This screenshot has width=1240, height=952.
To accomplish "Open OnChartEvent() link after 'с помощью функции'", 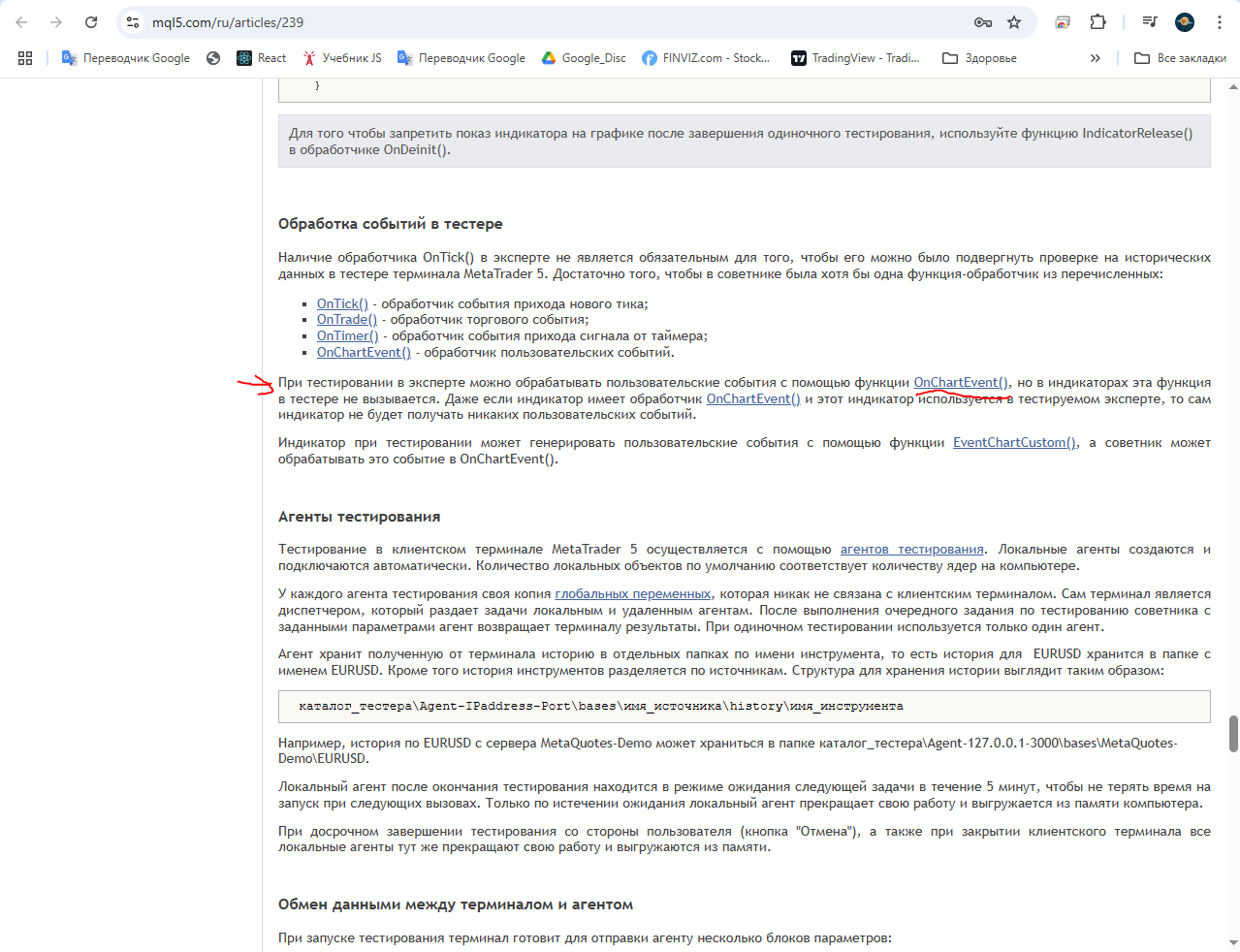I will (x=961, y=382).
